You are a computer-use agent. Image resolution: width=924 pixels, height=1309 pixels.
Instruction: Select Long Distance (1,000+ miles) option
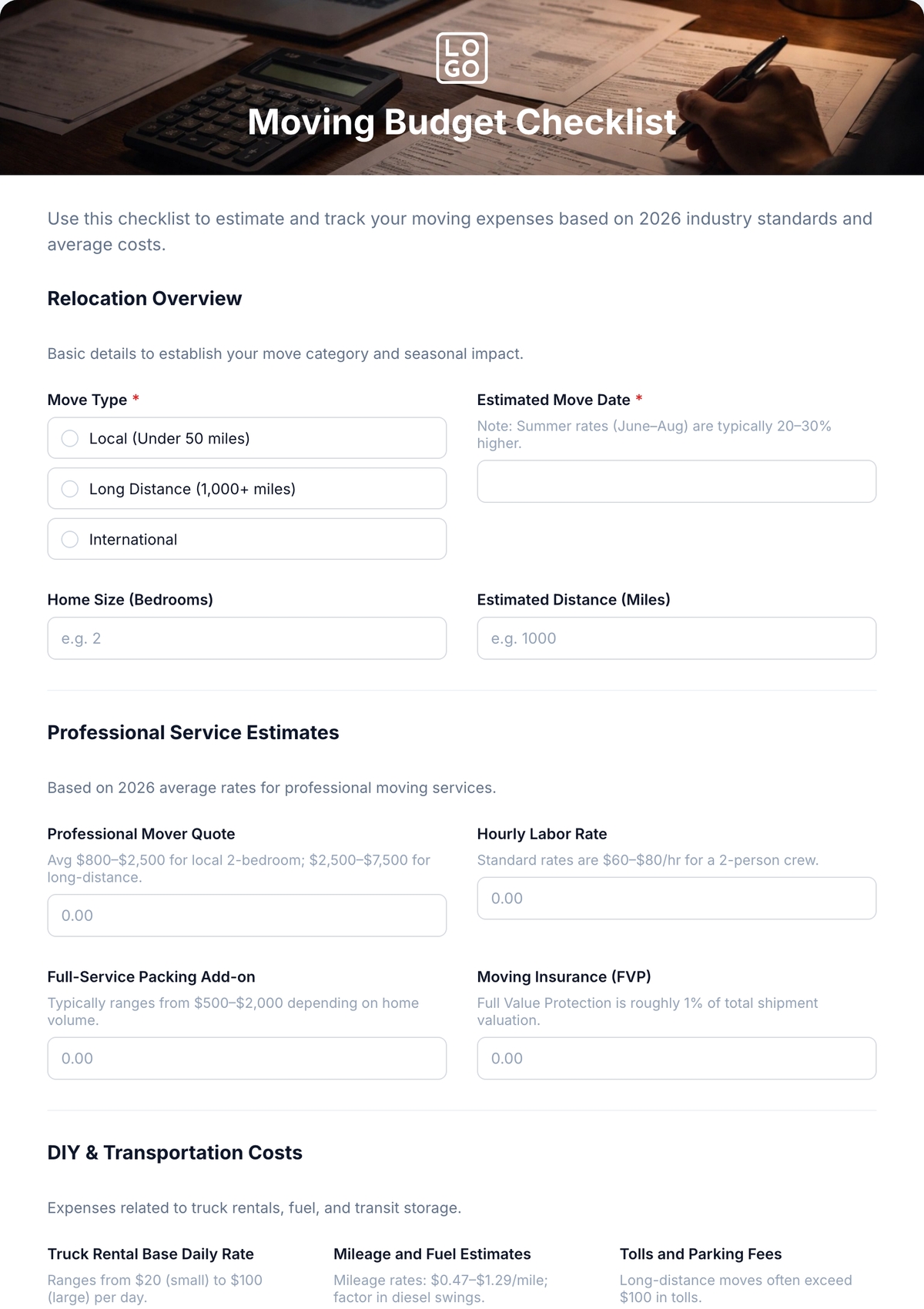pyautogui.click(x=247, y=488)
